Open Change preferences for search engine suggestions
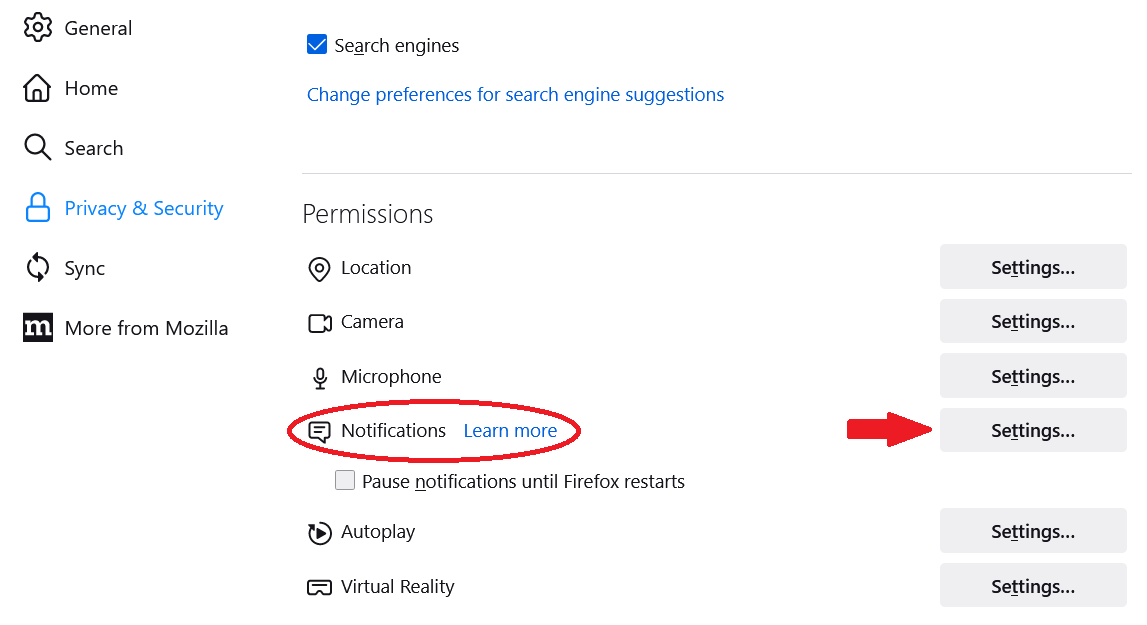The height and width of the screenshot is (625, 1147). click(x=515, y=94)
